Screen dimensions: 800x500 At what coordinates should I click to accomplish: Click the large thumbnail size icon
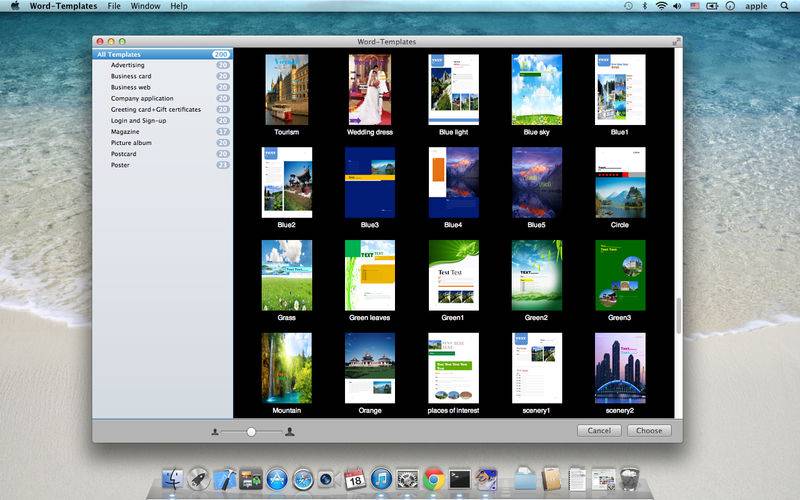pyautogui.click(x=290, y=432)
